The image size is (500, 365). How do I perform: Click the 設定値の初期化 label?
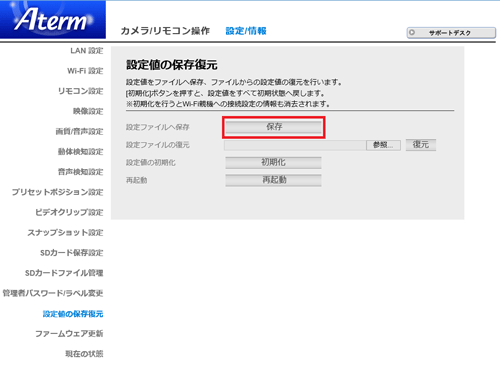pos(150,163)
